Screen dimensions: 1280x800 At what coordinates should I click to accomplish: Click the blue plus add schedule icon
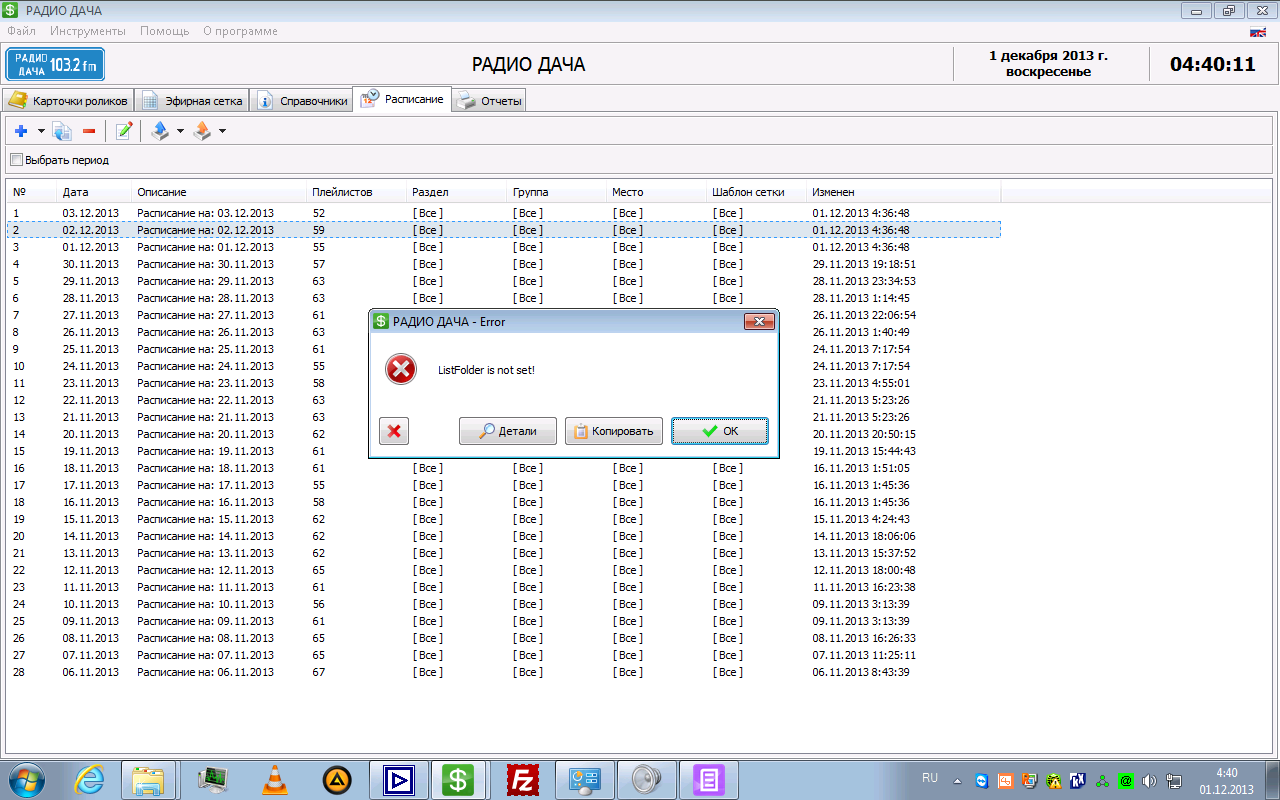pyautogui.click(x=21, y=131)
